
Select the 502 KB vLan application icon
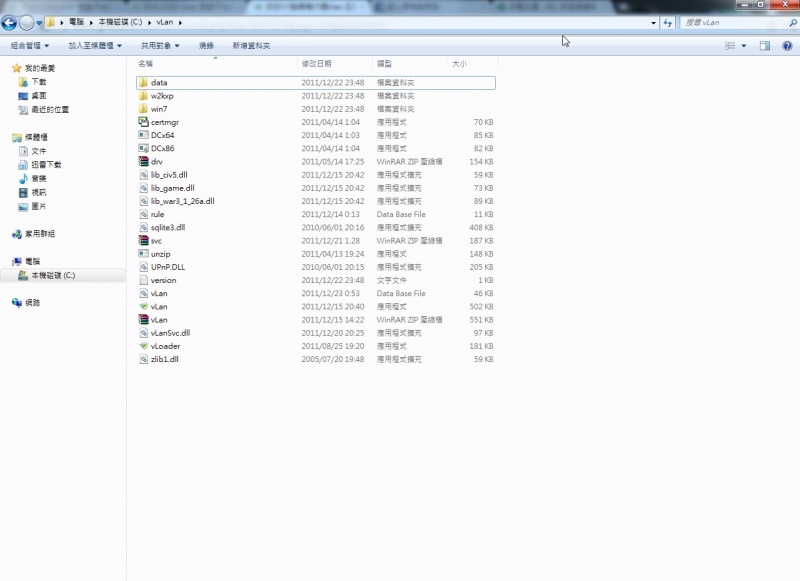pos(143,307)
